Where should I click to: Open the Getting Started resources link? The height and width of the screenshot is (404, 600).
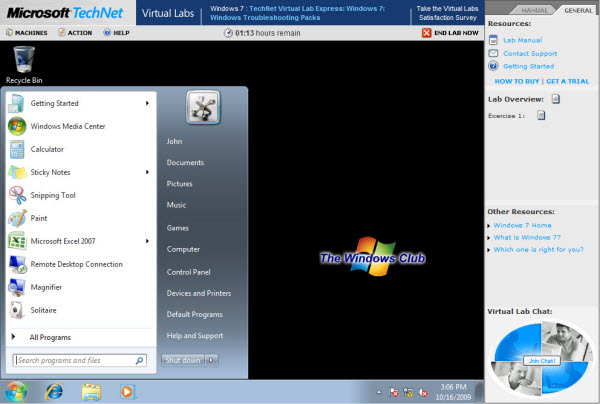coord(528,66)
